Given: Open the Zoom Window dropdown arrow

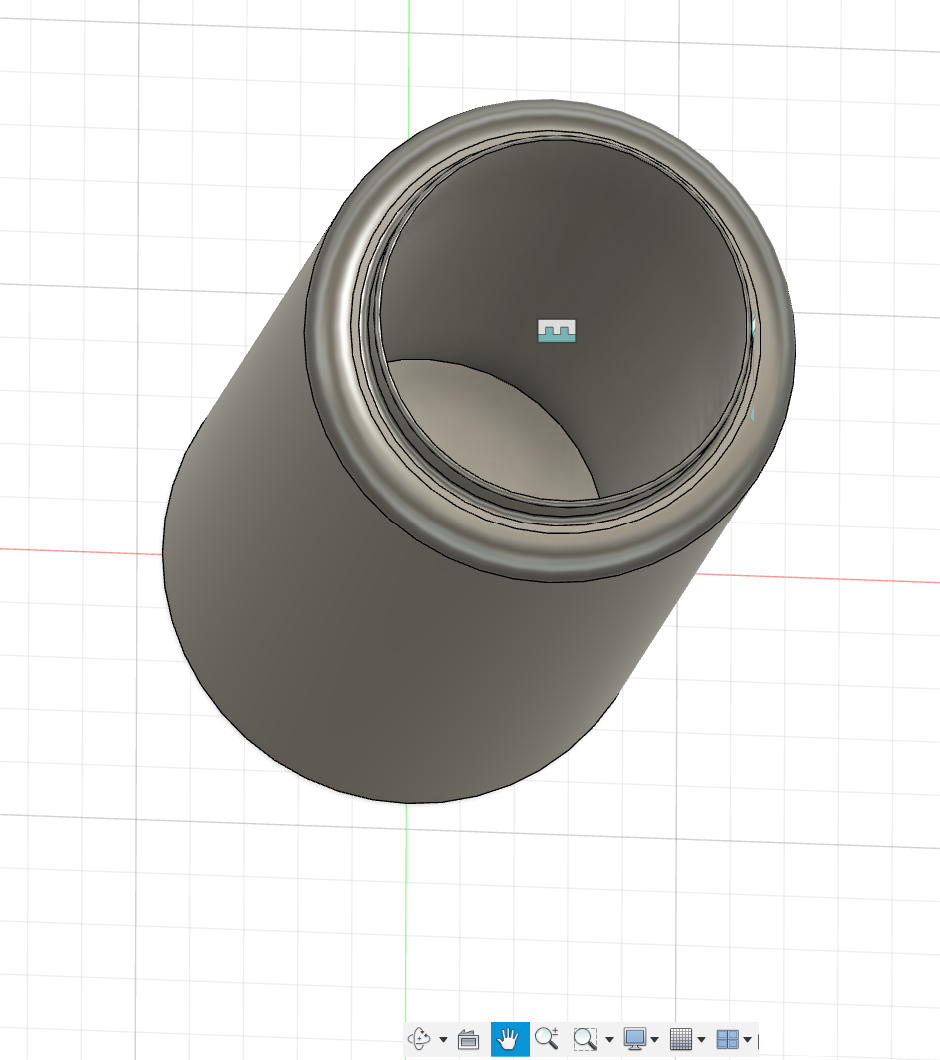Looking at the screenshot, I should coord(608,1040).
